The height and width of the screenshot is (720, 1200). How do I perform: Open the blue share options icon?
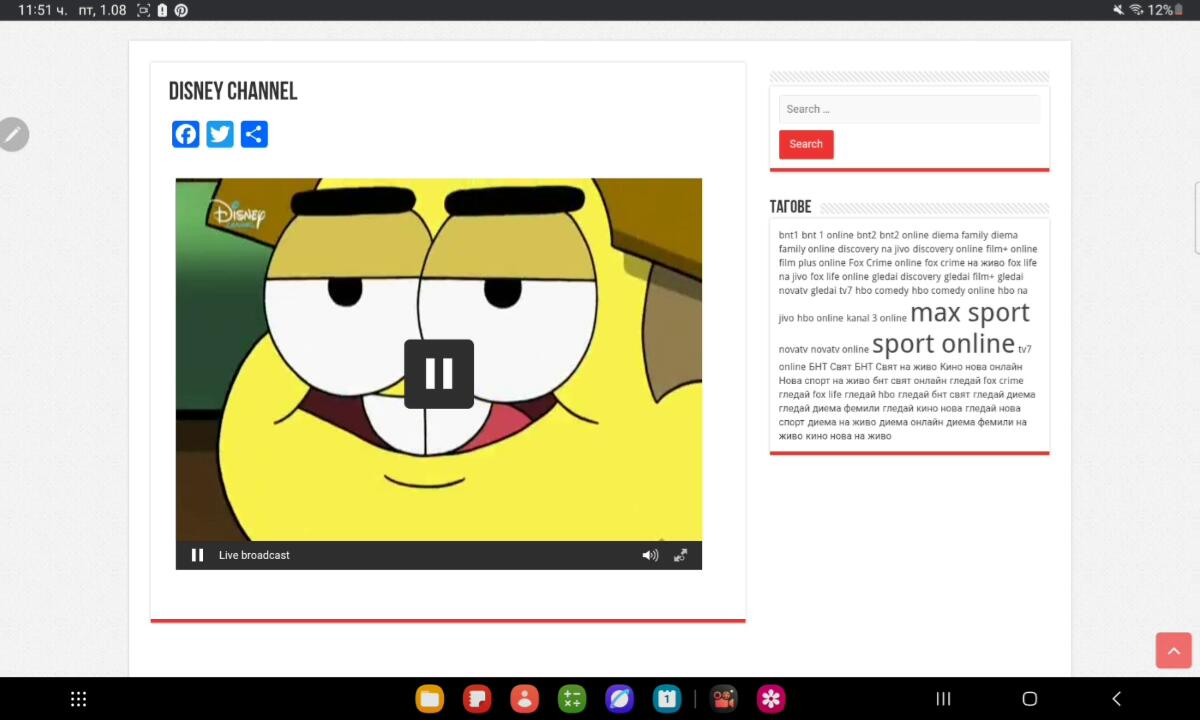(x=254, y=135)
